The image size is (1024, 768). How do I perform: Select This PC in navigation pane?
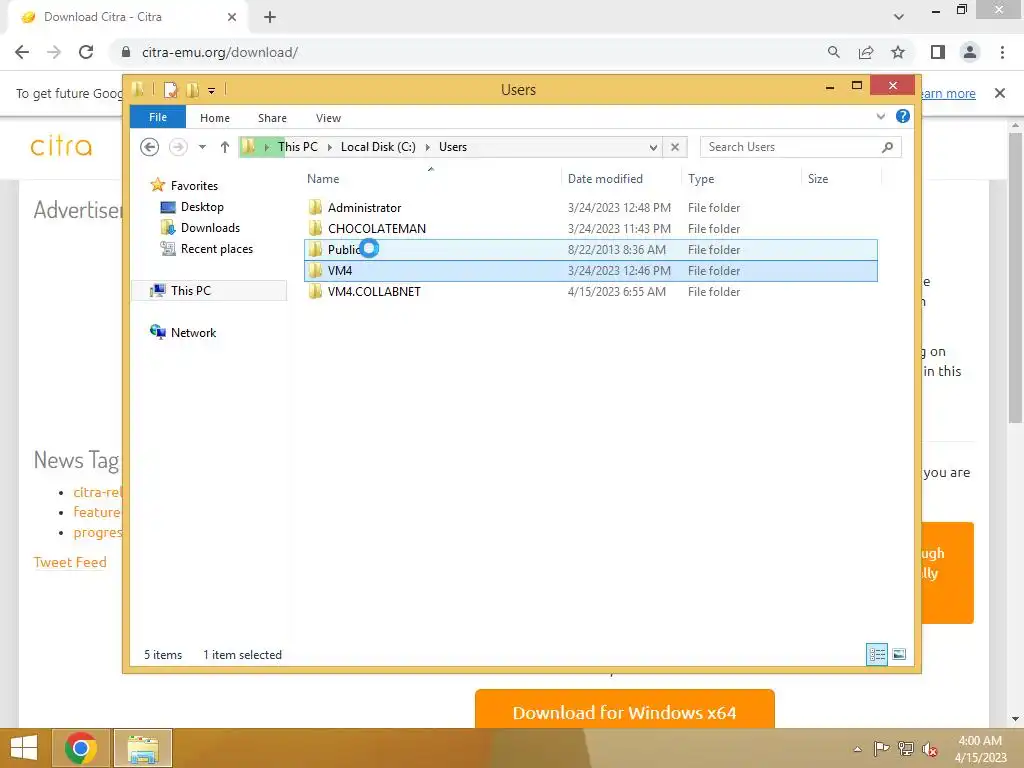click(209, 291)
